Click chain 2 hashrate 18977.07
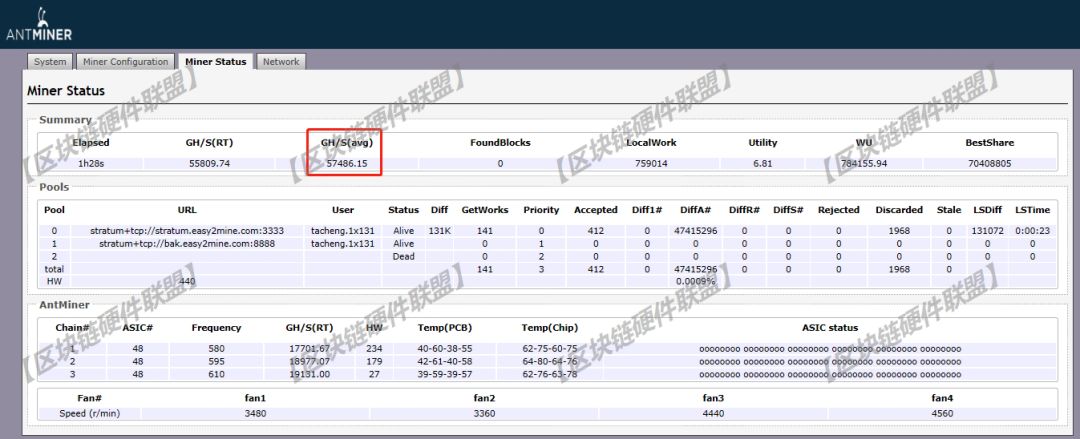This screenshot has height=439, width=1080. 309,361
